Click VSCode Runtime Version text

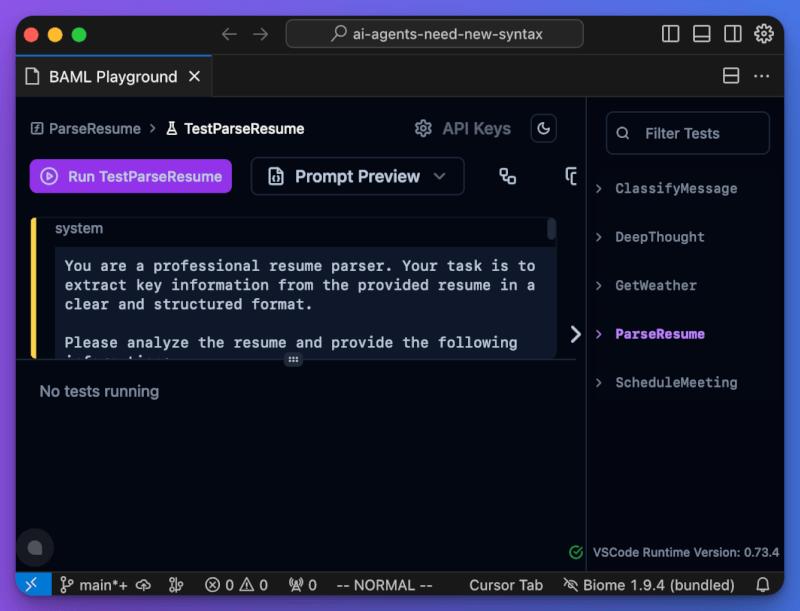click(x=686, y=552)
